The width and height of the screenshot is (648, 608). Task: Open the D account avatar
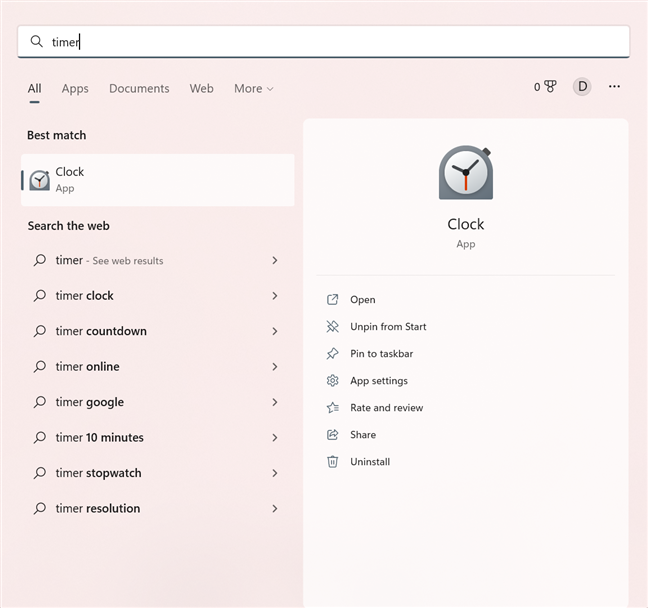point(582,87)
